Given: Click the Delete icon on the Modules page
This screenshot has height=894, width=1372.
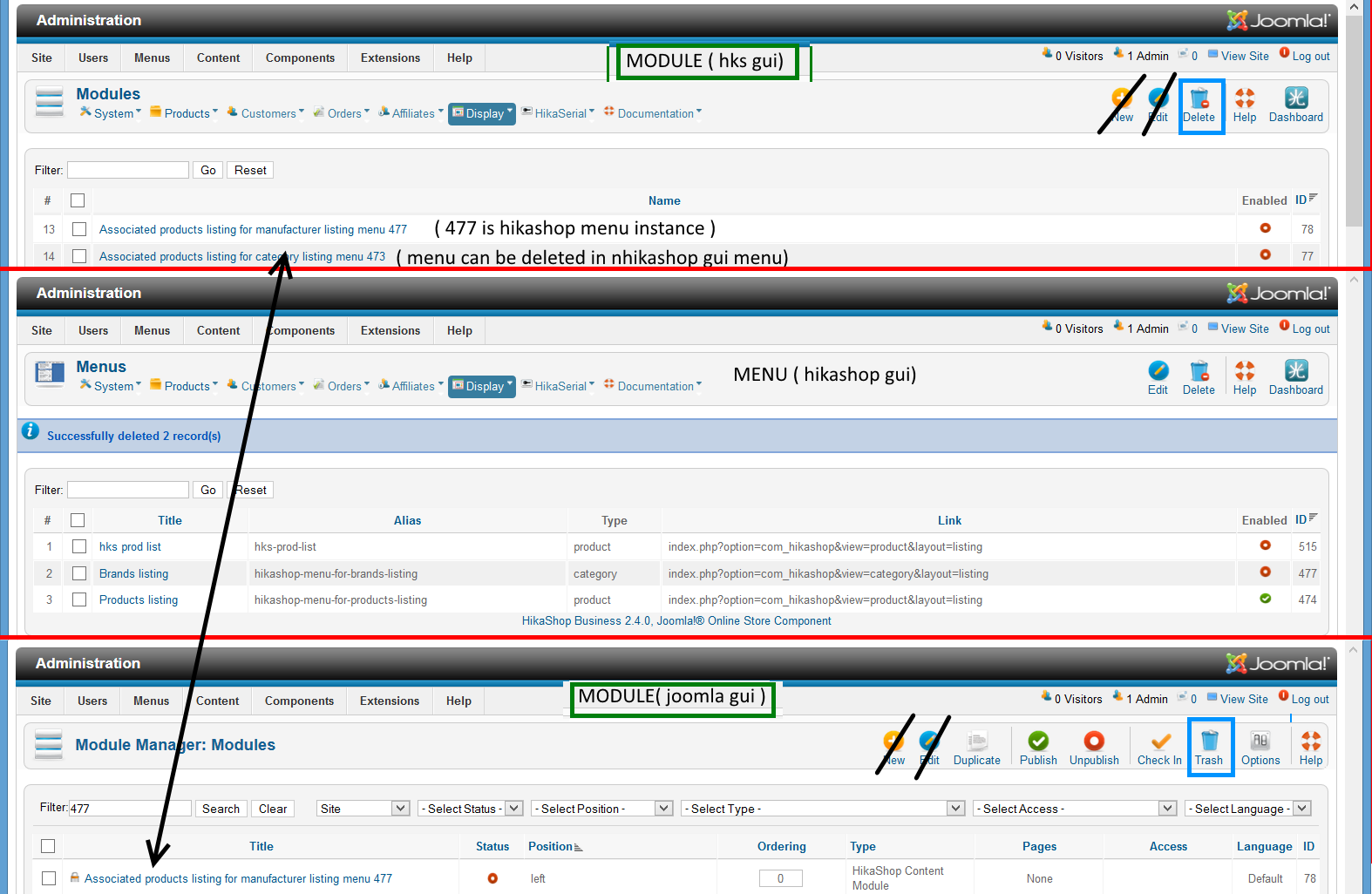Looking at the screenshot, I should click(x=1199, y=105).
